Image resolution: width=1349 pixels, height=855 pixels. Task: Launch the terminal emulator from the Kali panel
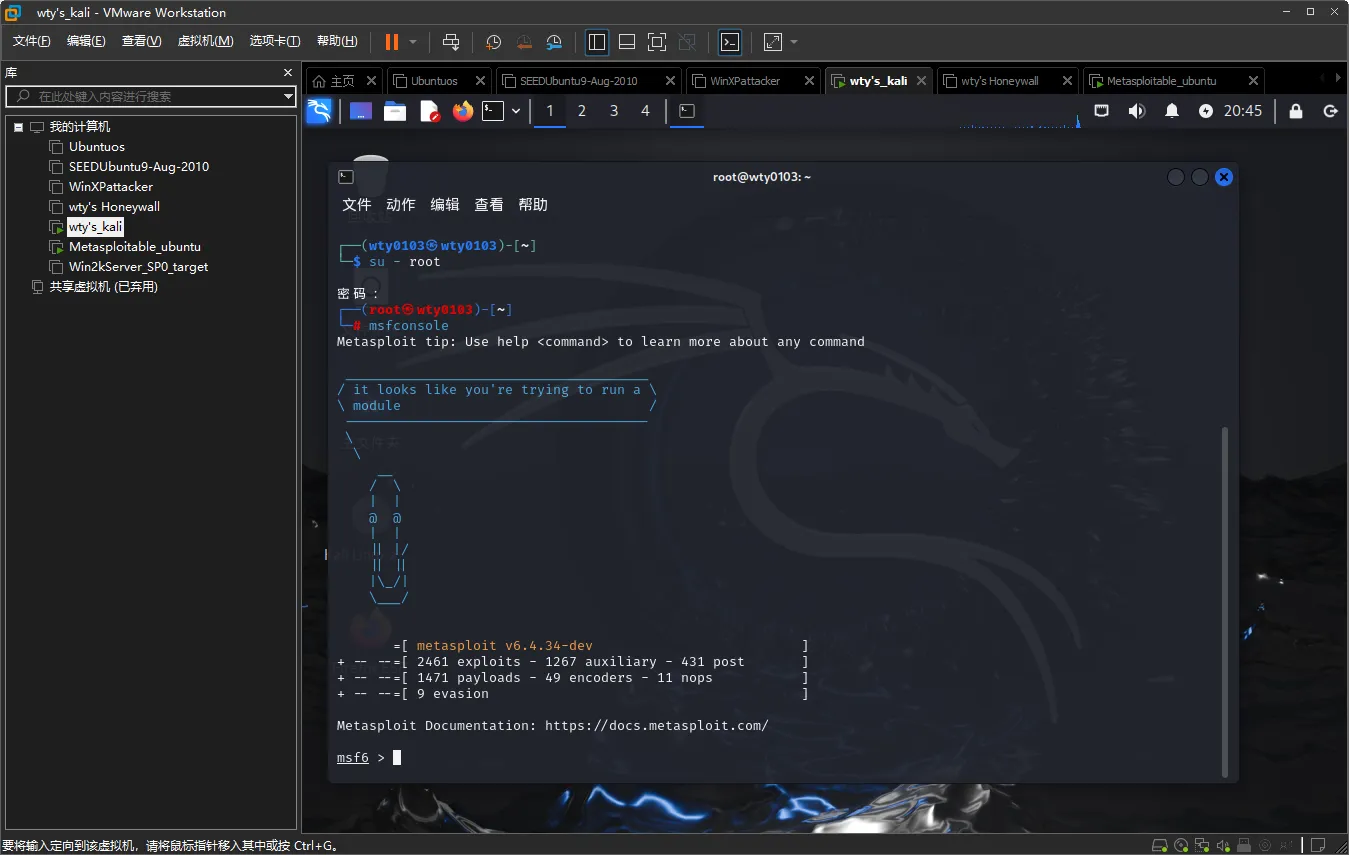[x=493, y=111]
